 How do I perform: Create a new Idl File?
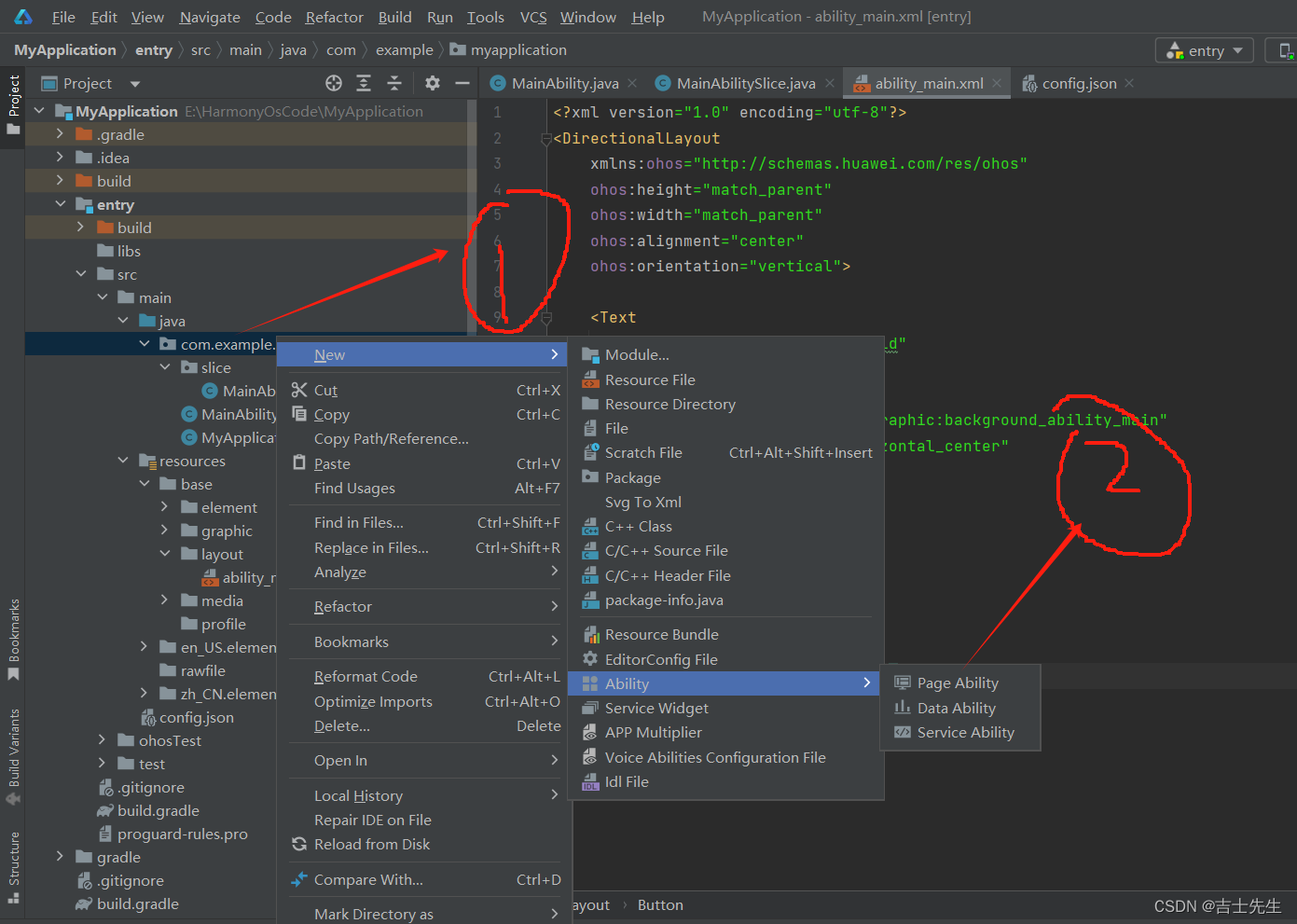(x=726, y=781)
